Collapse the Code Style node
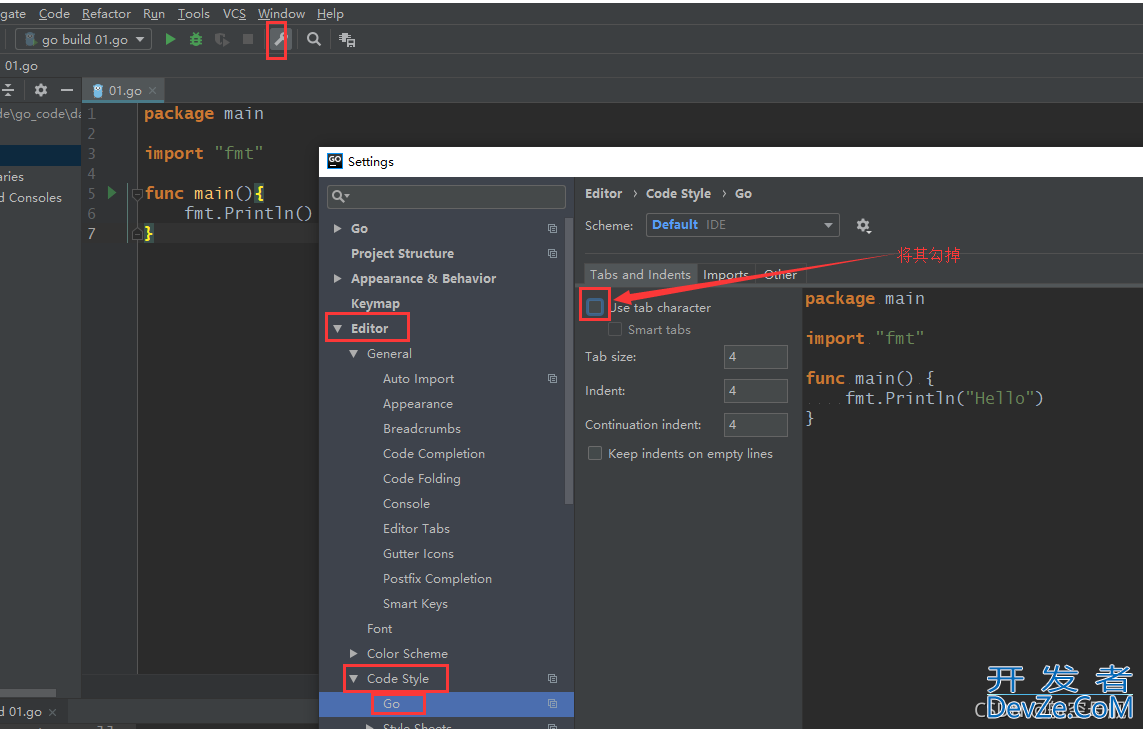The image size is (1143, 729). click(x=354, y=679)
